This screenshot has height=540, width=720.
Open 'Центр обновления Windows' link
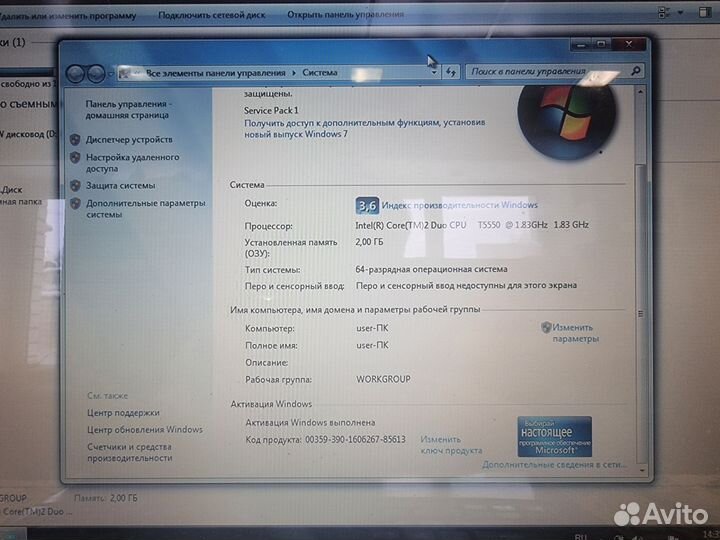coord(145,429)
